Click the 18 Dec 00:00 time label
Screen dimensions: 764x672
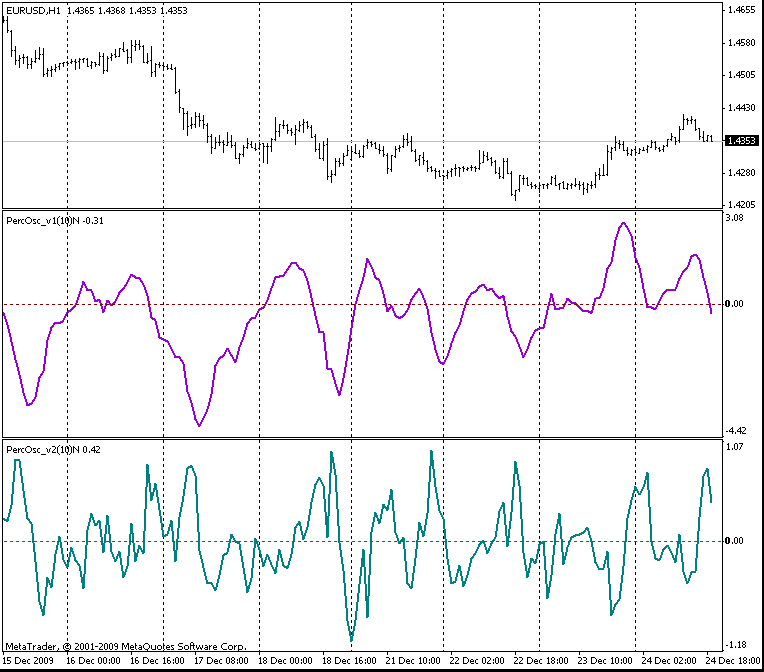pos(285,661)
